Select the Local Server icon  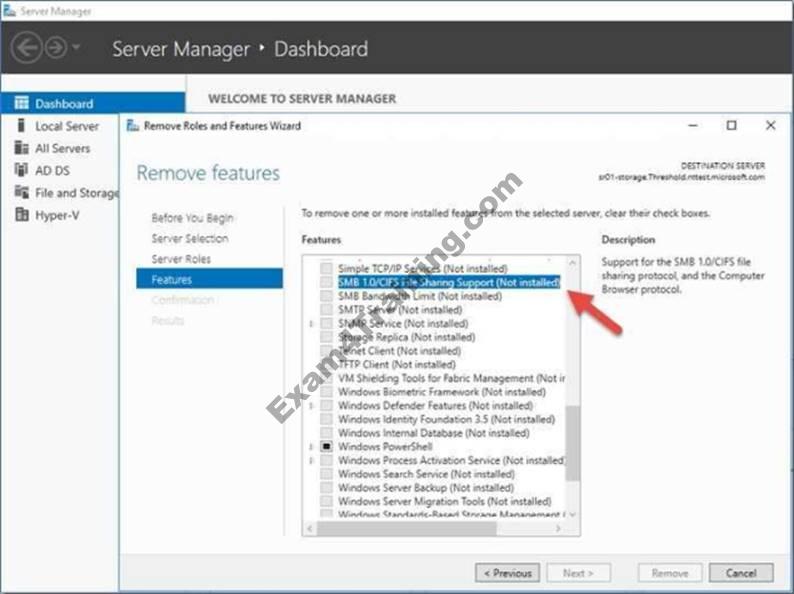(21, 126)
